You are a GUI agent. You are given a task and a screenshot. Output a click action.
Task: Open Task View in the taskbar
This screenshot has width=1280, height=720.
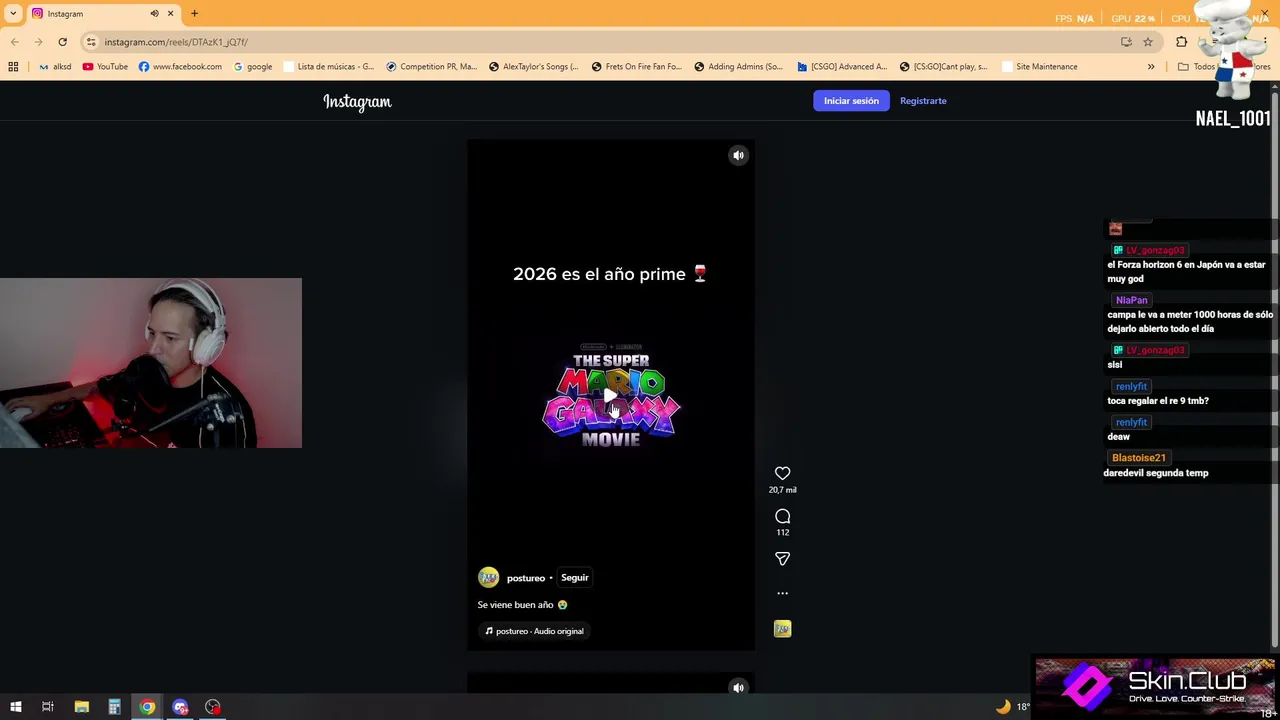tap(47, 707)
